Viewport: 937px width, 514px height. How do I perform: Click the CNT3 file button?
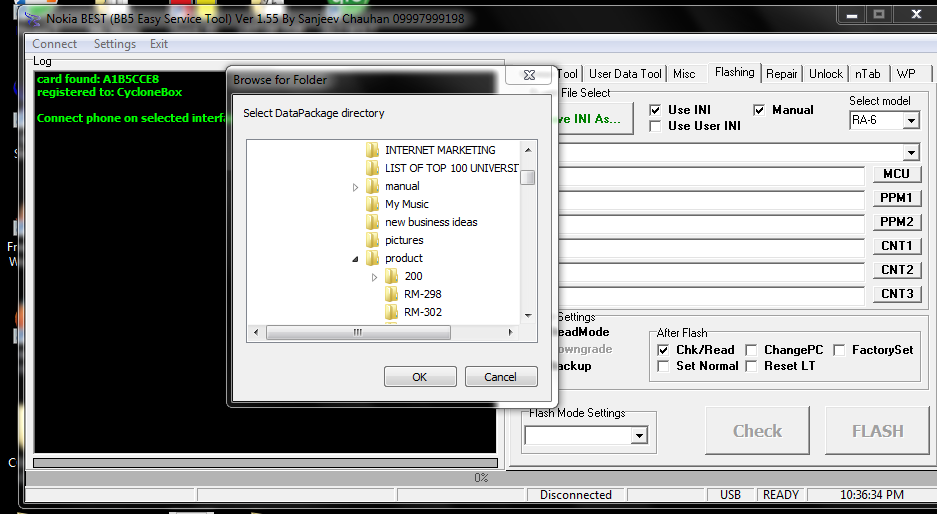pyautogui.click(x=896, y=293)
